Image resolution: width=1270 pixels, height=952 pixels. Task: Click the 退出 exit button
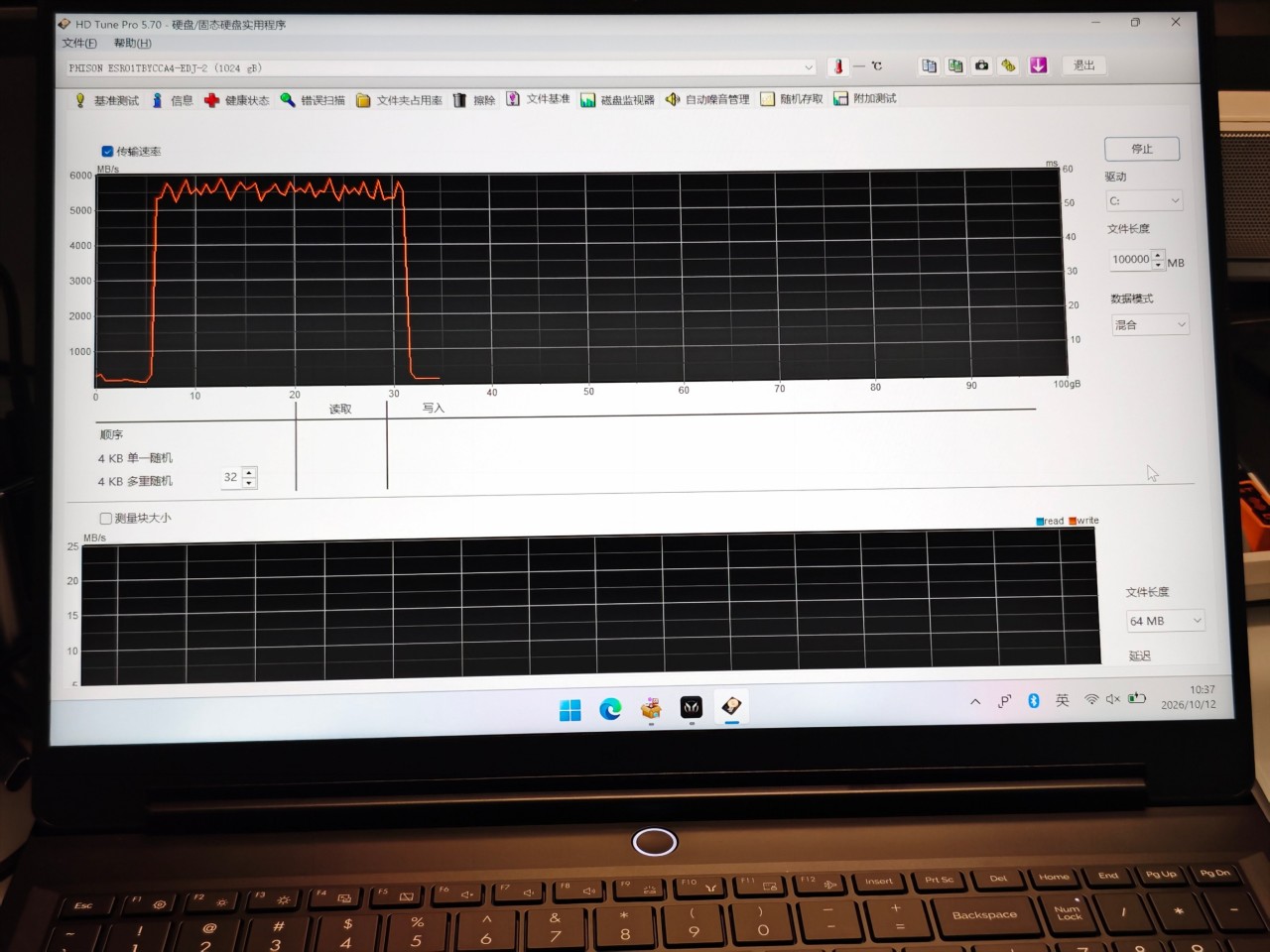click(x=1083, y=65)
